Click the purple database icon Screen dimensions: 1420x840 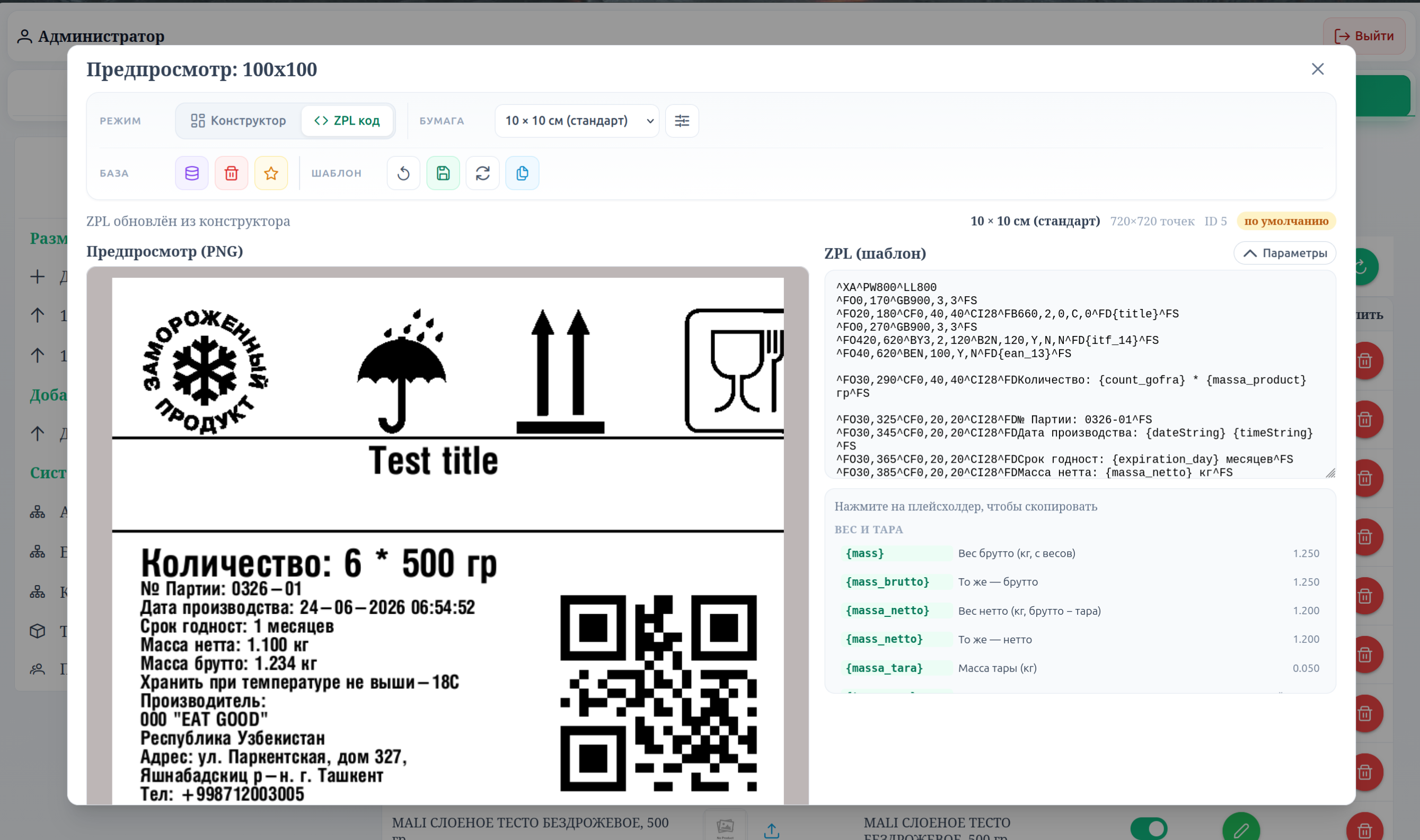[x=191, y=173]
